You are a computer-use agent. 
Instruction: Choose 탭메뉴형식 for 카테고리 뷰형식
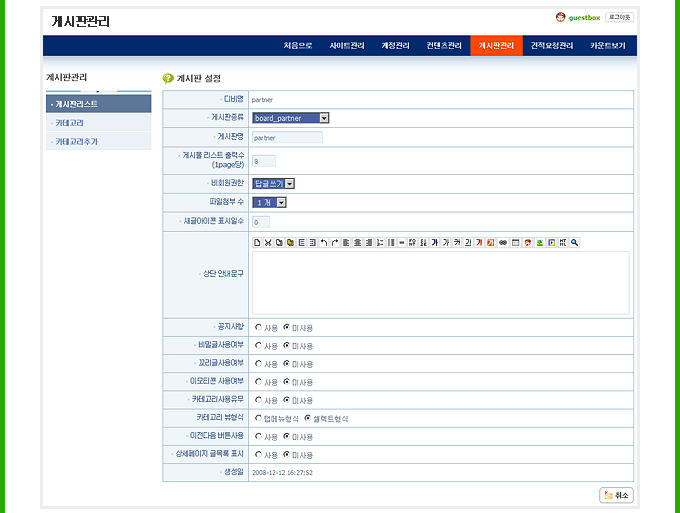(x=259, y=418)
